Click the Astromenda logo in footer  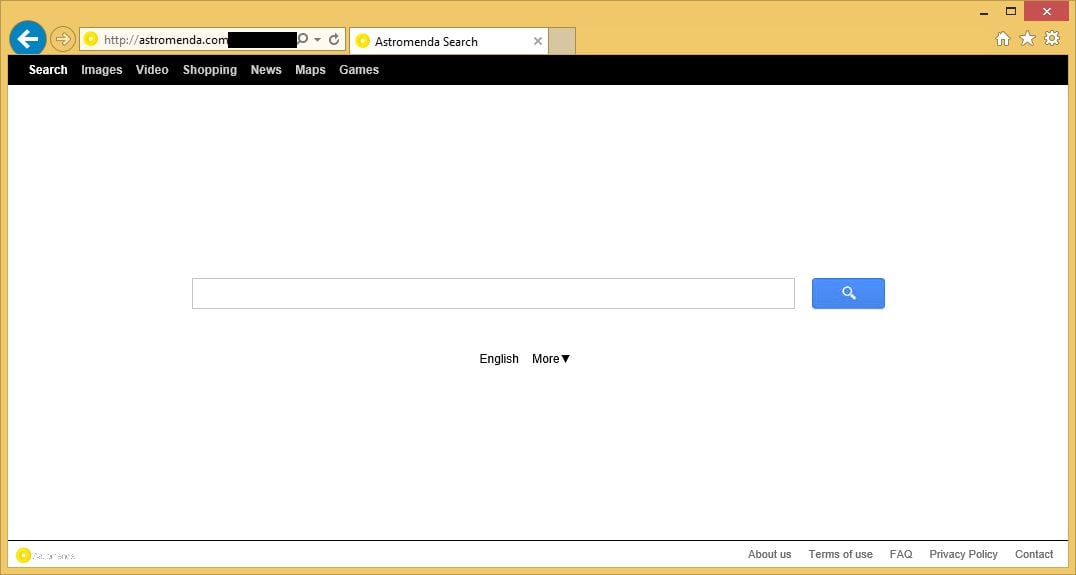pos(45,555)
